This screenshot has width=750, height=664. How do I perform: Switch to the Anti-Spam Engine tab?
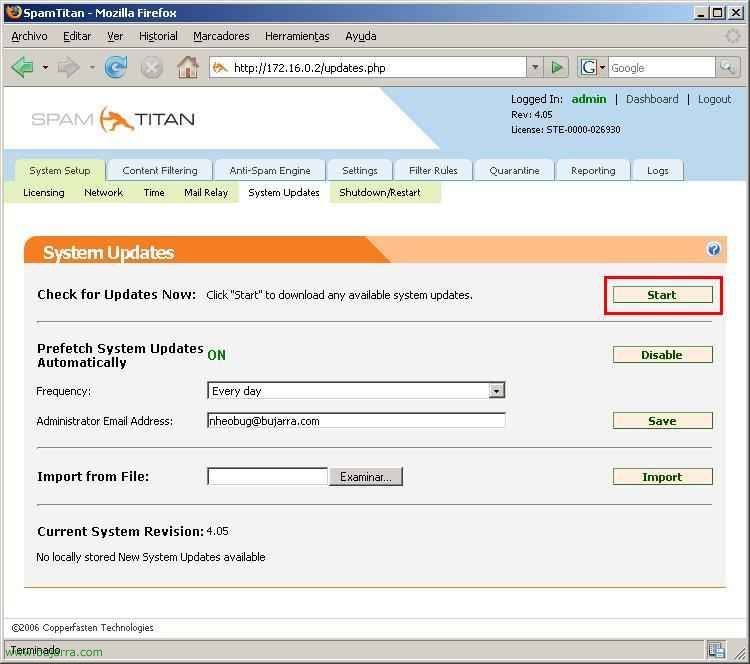coord(270,170)
